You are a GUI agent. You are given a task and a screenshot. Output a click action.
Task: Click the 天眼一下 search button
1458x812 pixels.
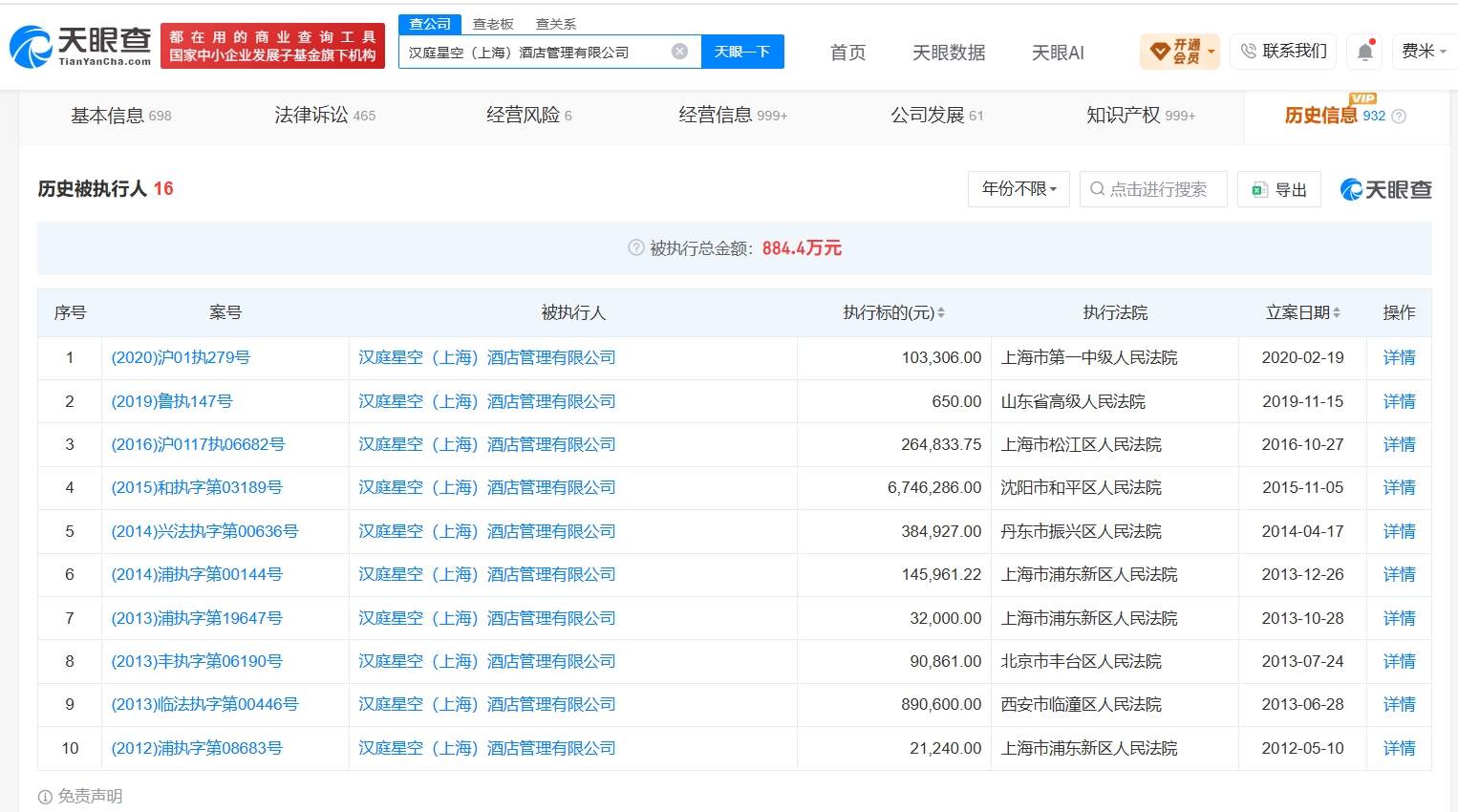click(742, 52)
